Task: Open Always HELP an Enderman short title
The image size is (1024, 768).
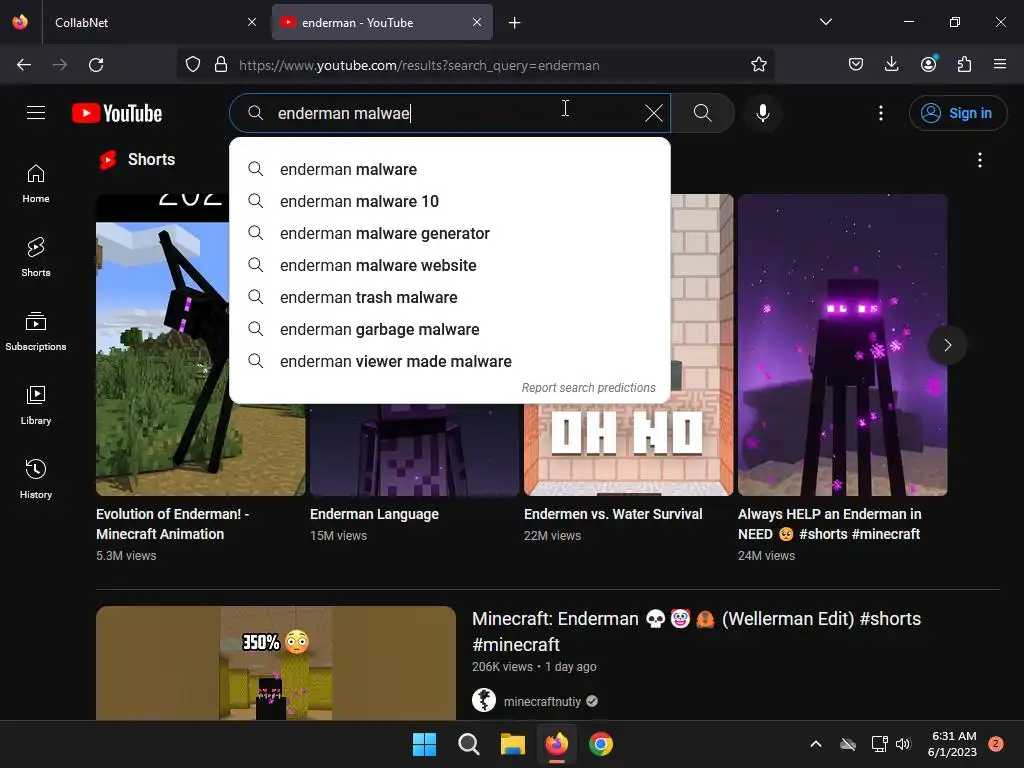Action: point(829,524)
